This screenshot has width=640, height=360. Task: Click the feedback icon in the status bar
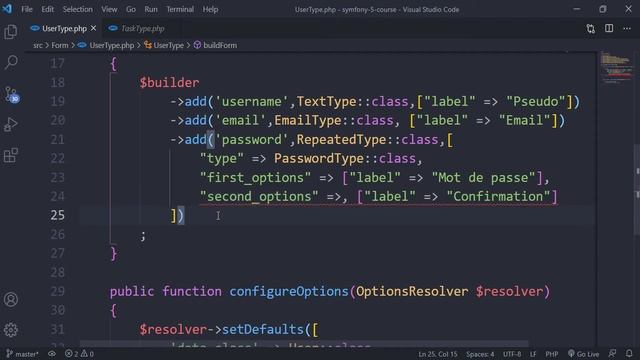pos(612,354)
